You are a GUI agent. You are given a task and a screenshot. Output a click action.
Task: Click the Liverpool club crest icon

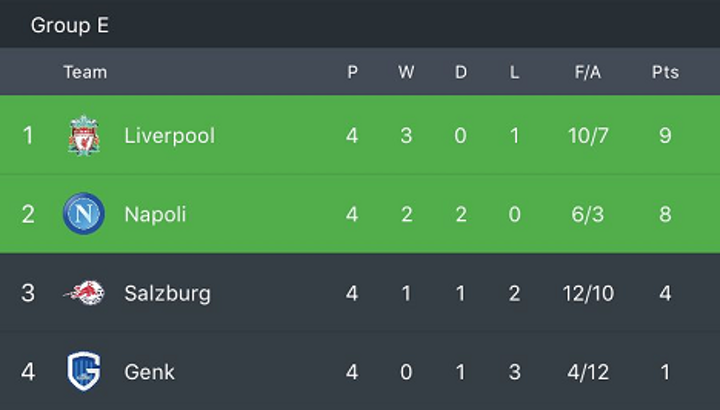[84, 135]
